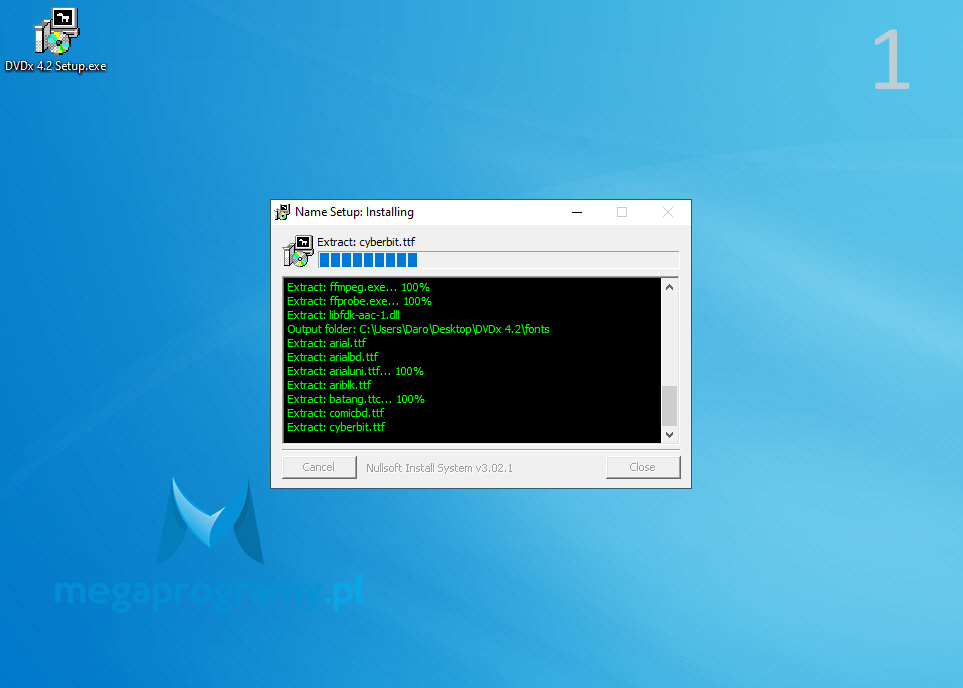
Task: Click the log scrollbar down arrow
Action: pyautogui.click(x=669, y=434)
